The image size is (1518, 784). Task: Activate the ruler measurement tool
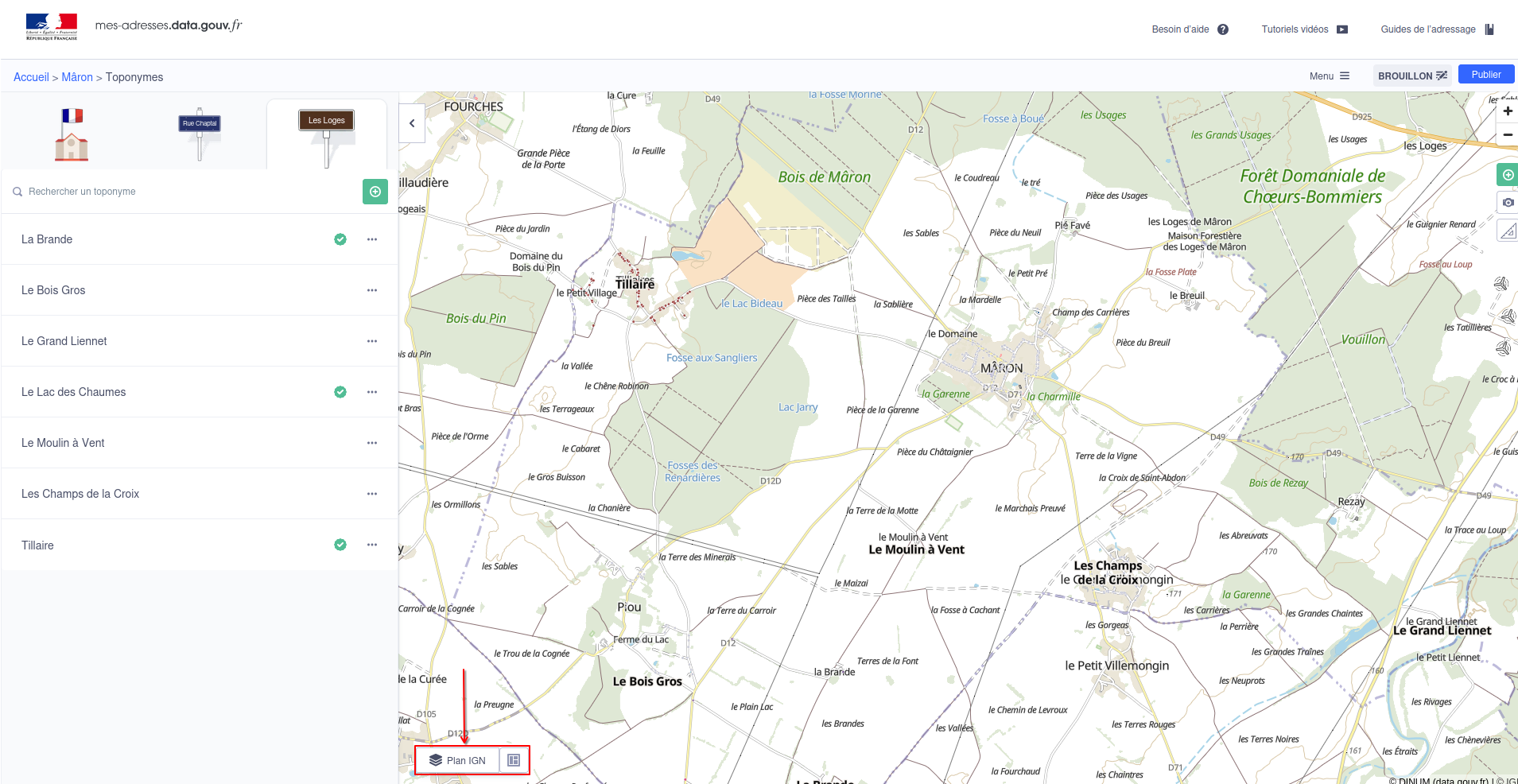pos(1507,231)
